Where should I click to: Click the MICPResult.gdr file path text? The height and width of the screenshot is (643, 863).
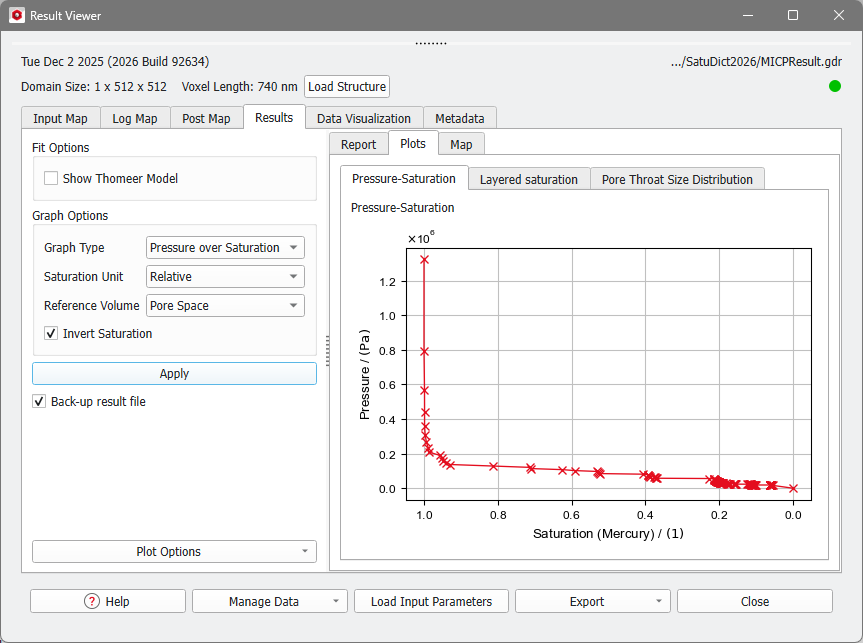click(771, 61)
